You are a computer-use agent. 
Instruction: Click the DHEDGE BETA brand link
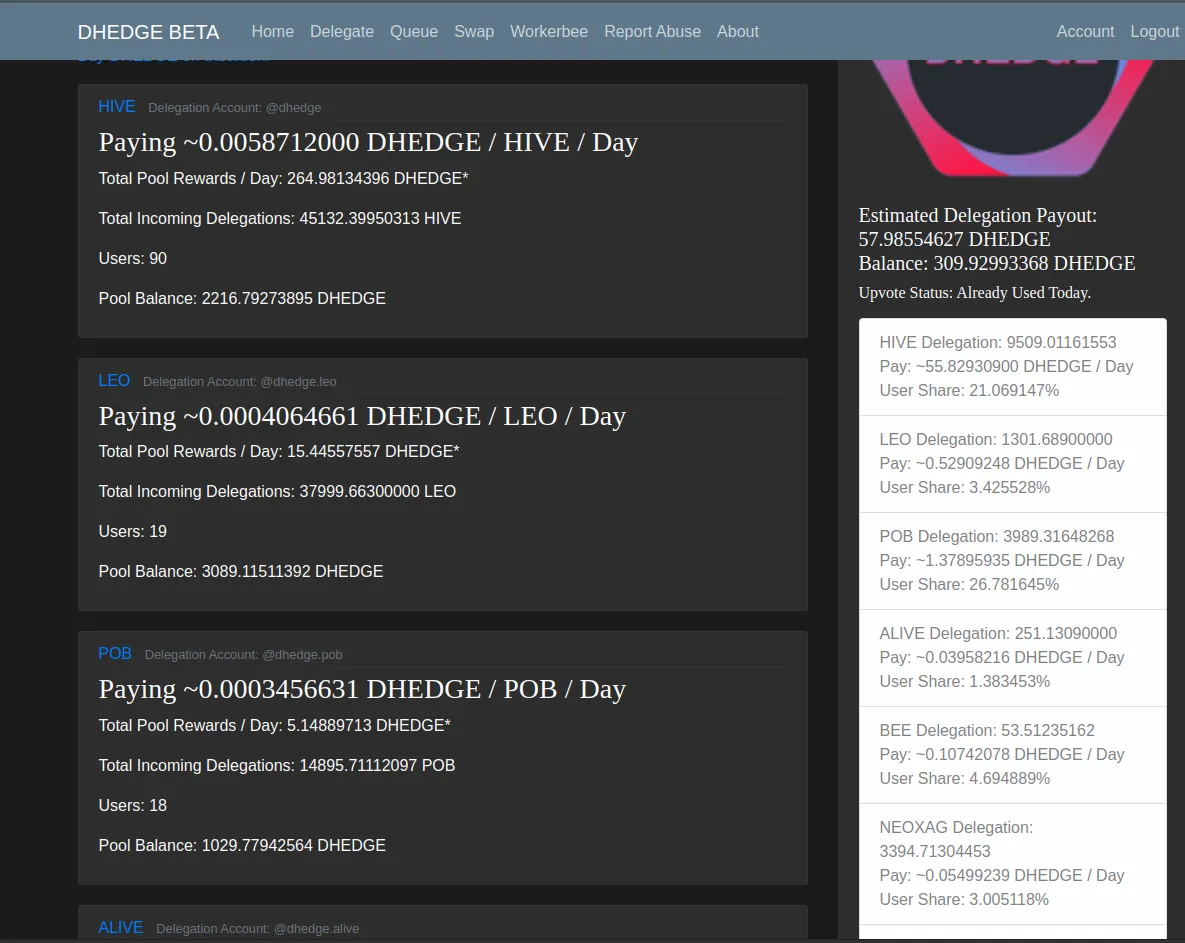coord(148,32)
